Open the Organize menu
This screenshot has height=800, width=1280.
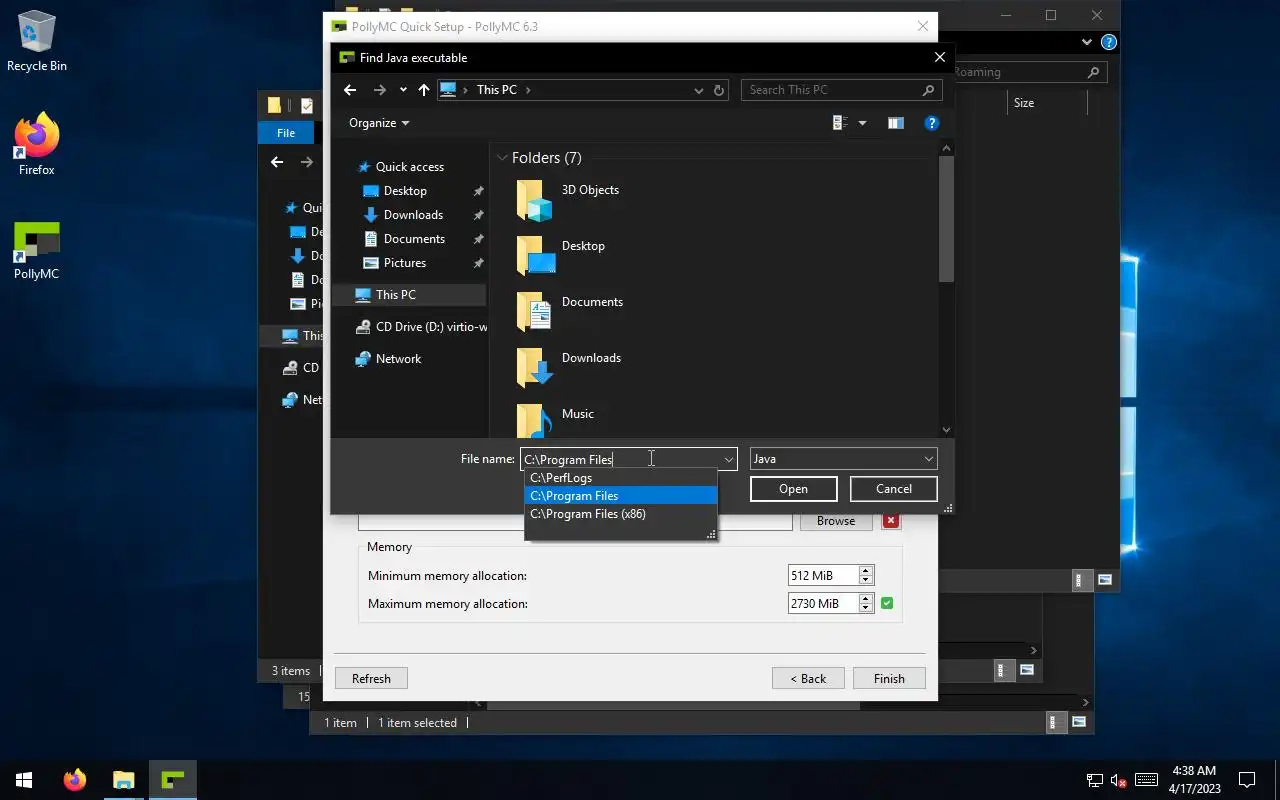click(x=379, y=123)
